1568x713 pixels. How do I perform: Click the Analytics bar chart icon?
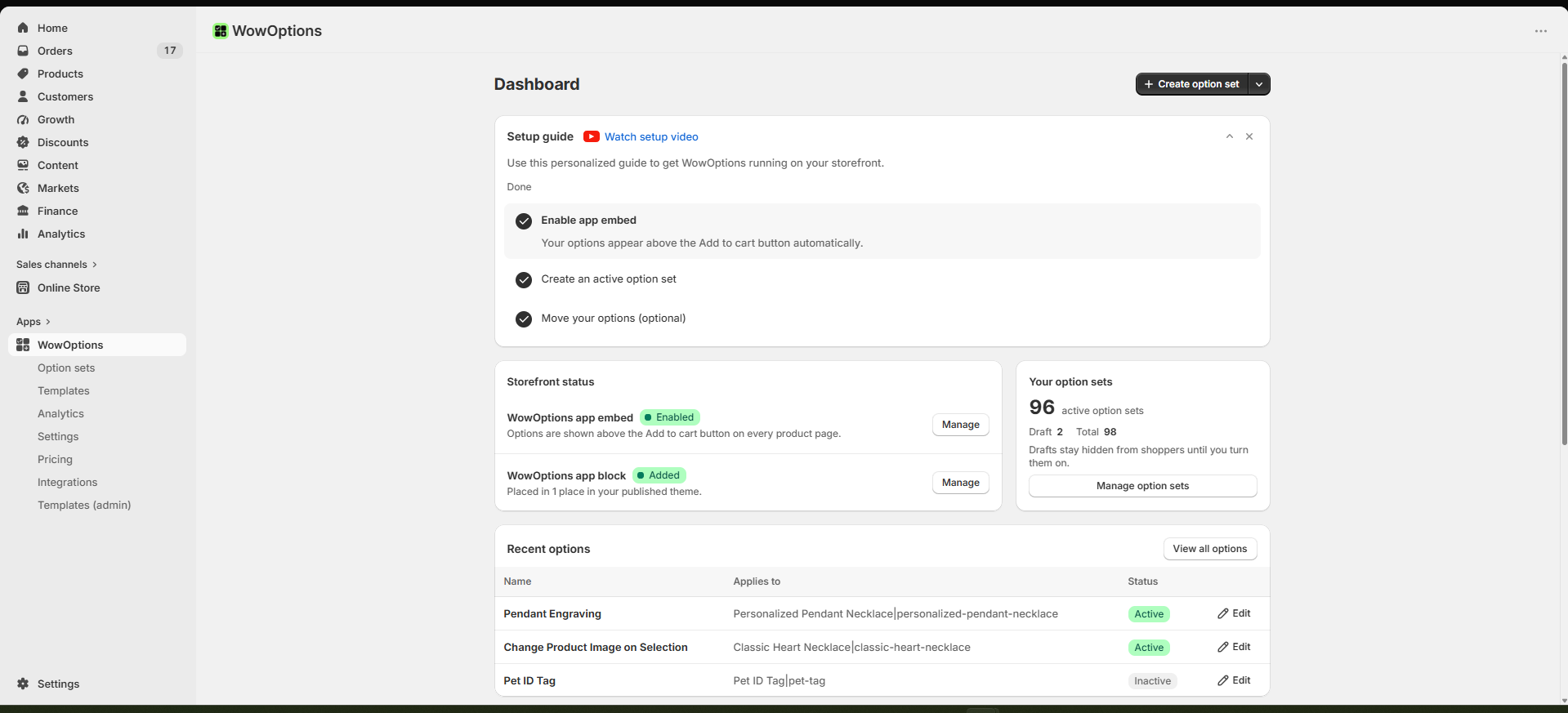23,234
